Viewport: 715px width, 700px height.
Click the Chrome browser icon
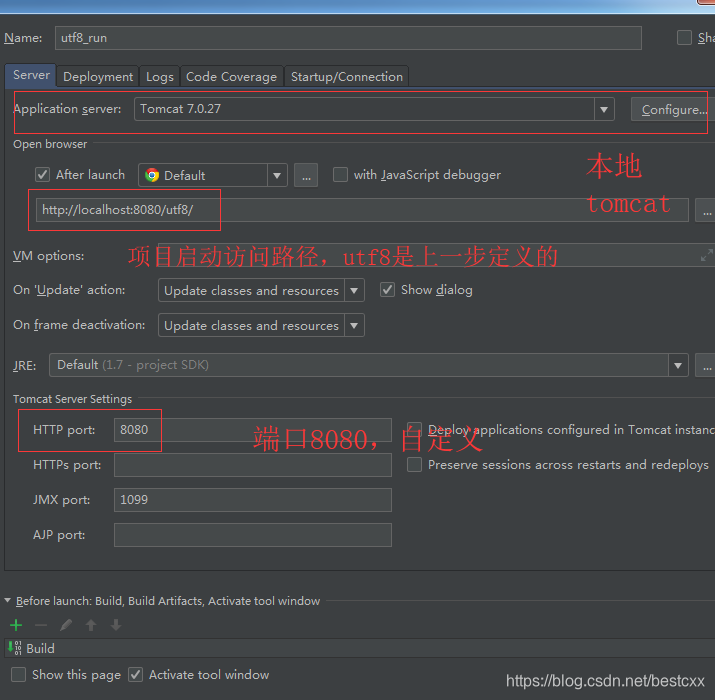coord(152,175)
